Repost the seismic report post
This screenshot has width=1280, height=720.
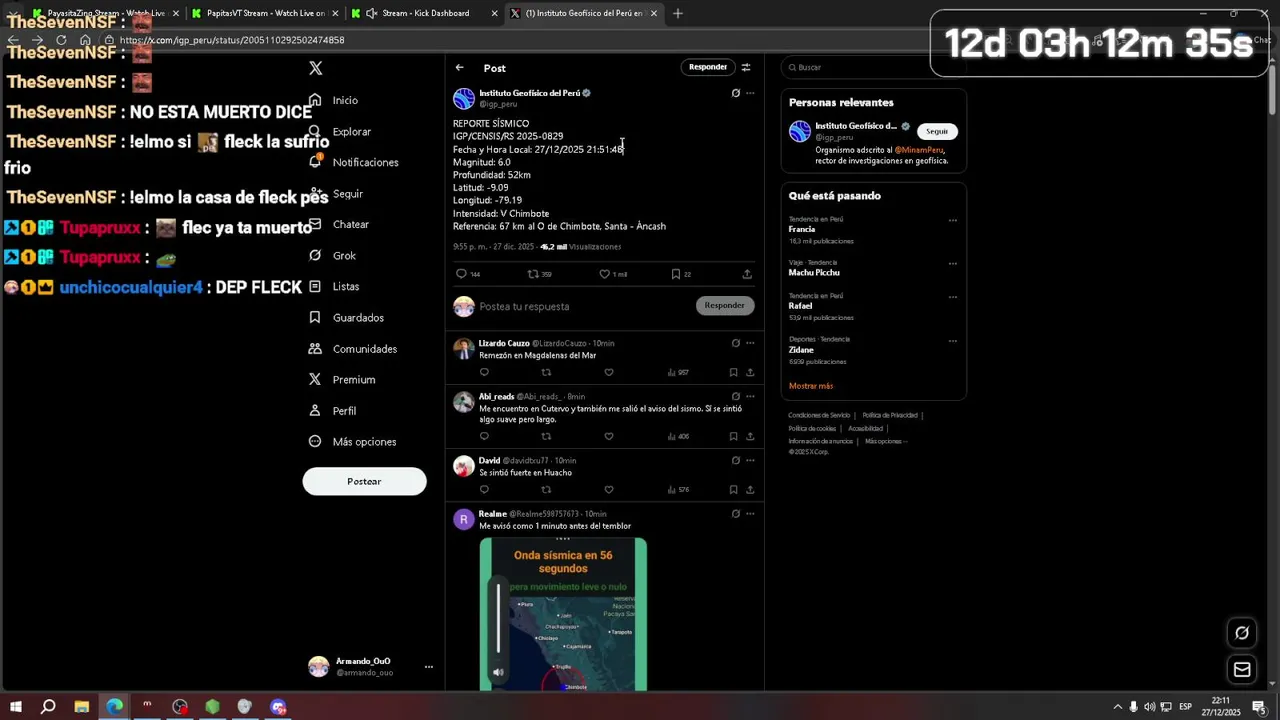(533, 273)
